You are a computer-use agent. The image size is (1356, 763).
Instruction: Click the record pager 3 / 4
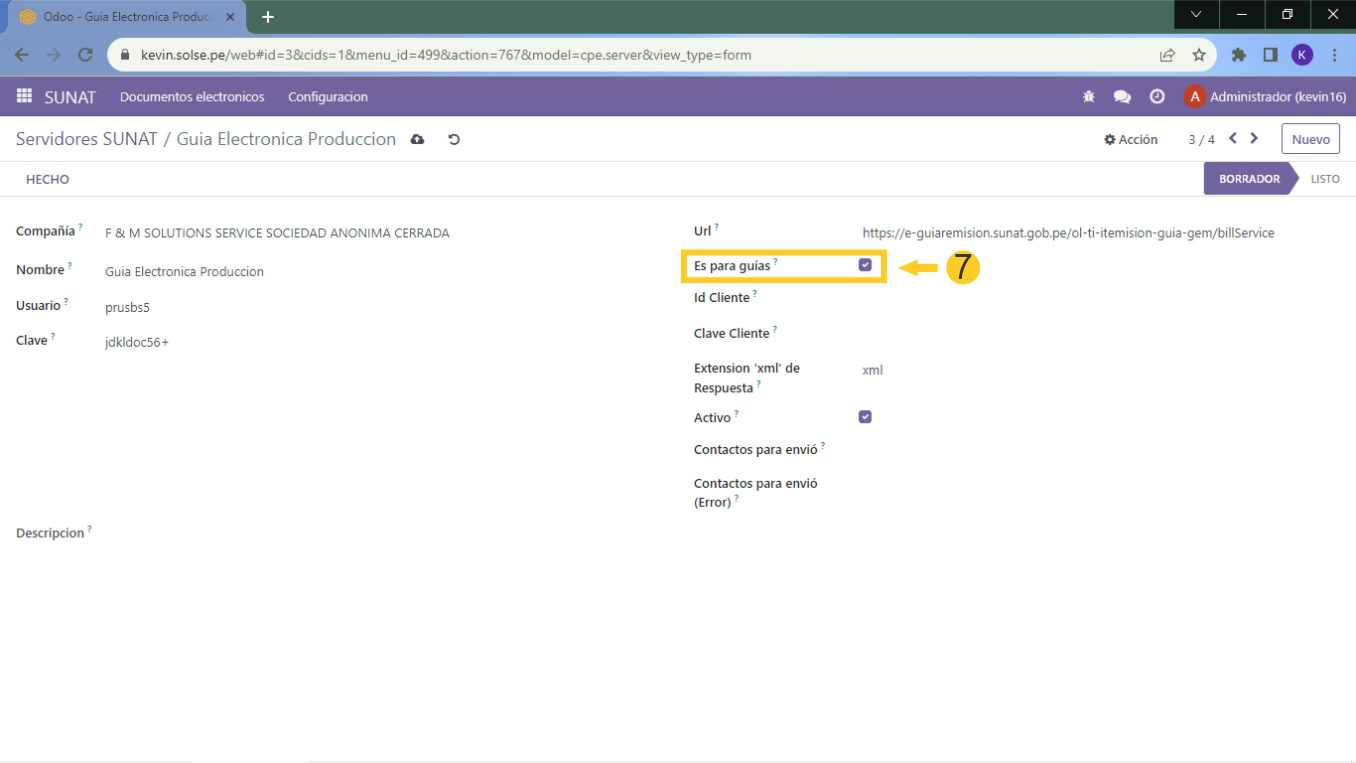pyautogui.click(x=1201, y=140)
